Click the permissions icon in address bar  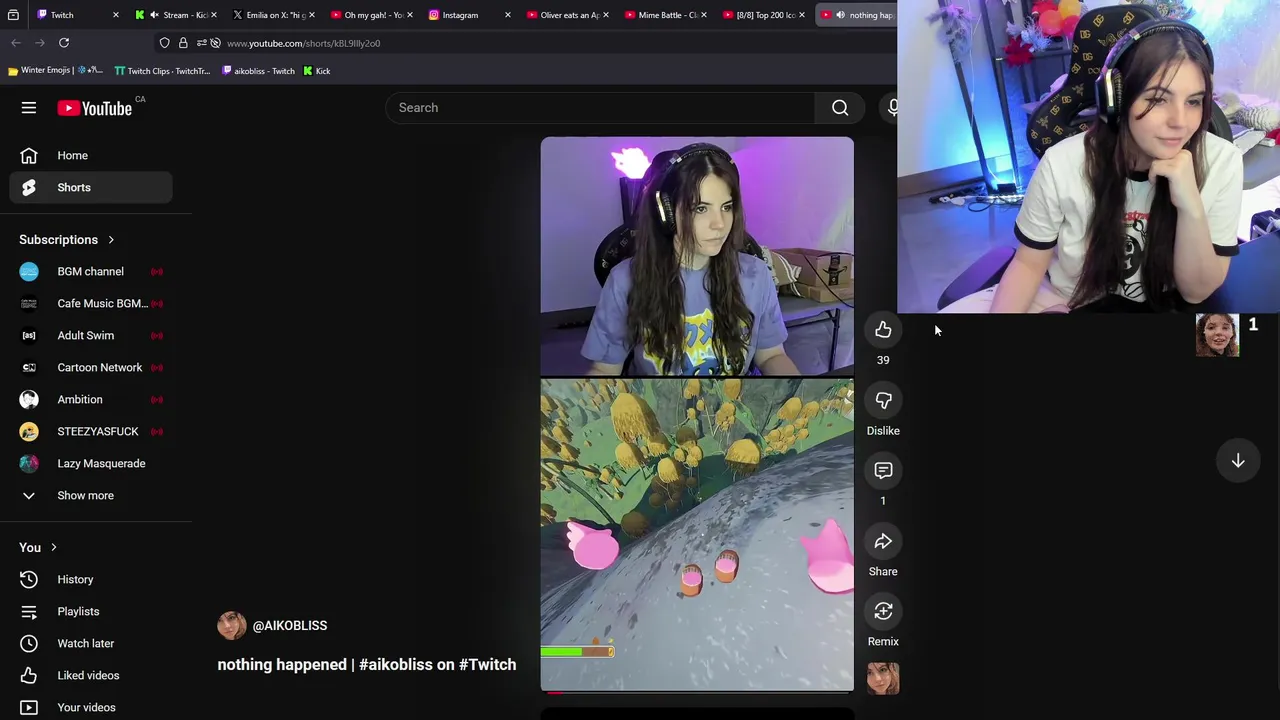[x=201, y=43]
